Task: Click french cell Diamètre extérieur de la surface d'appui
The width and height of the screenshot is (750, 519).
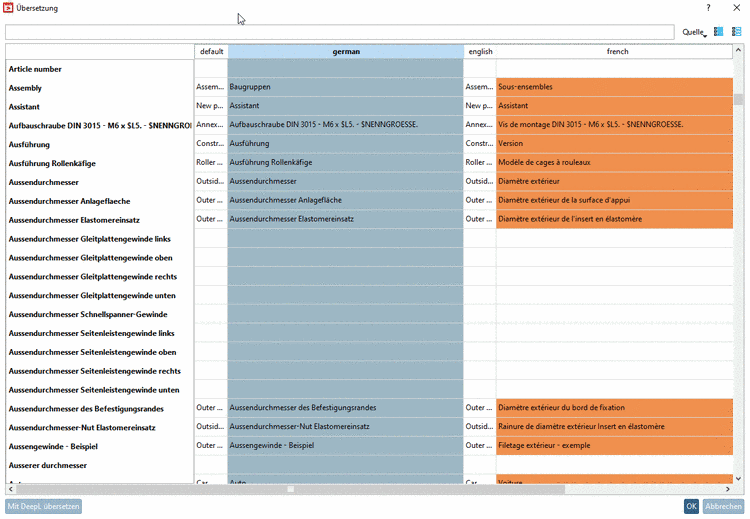Action: [615, 200]
